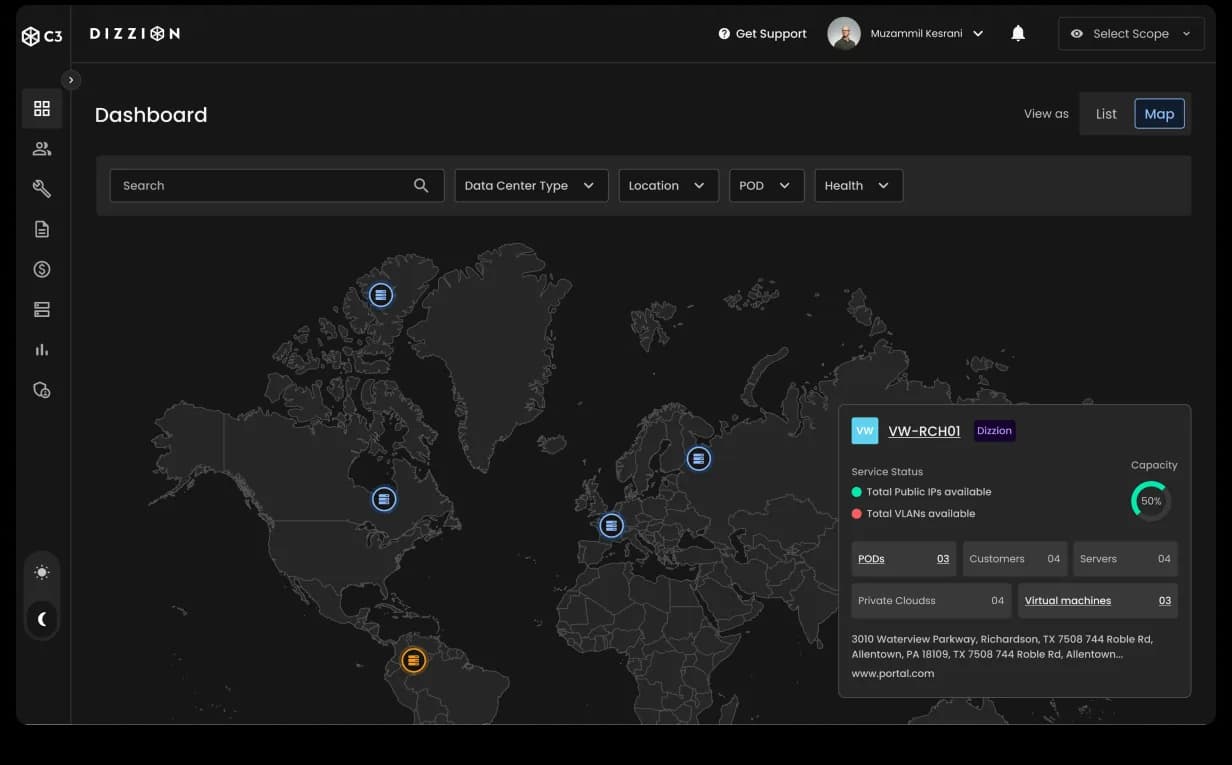
Task: Click the red Total VLANs status dot
Action: (857, 514)
